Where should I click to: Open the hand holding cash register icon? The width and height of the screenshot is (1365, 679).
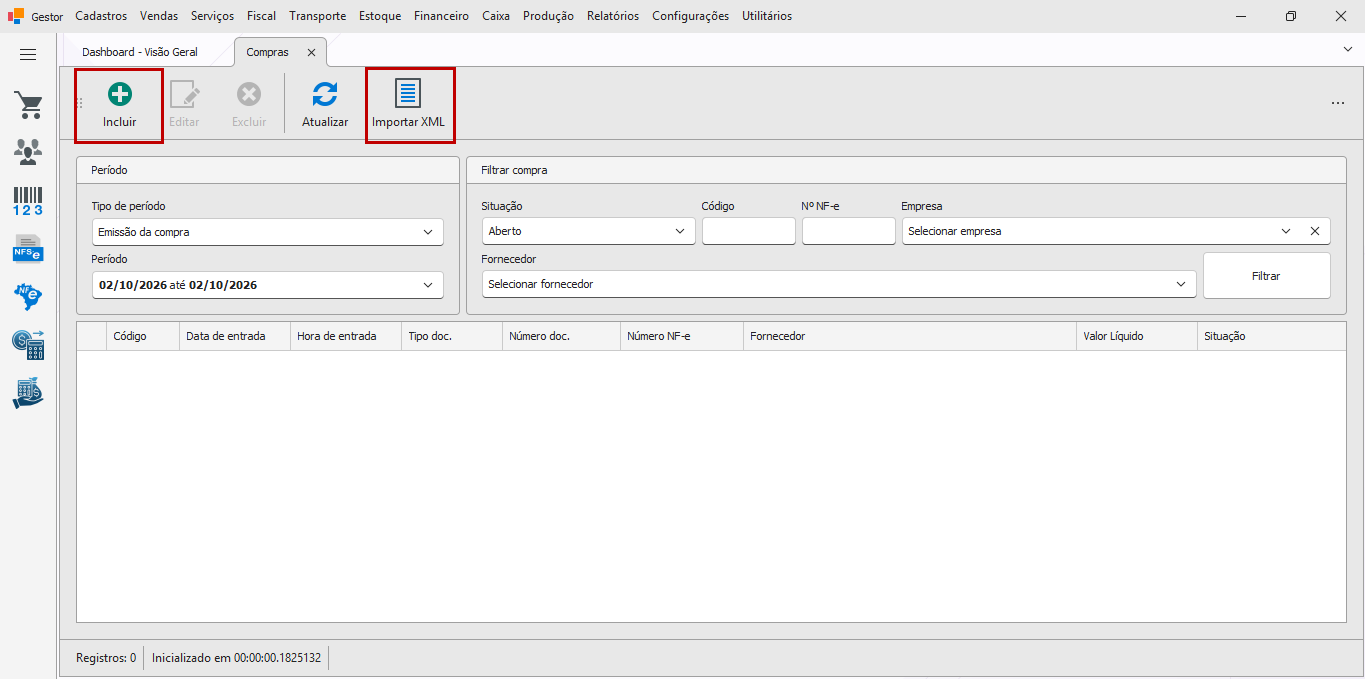coord(28,393)
